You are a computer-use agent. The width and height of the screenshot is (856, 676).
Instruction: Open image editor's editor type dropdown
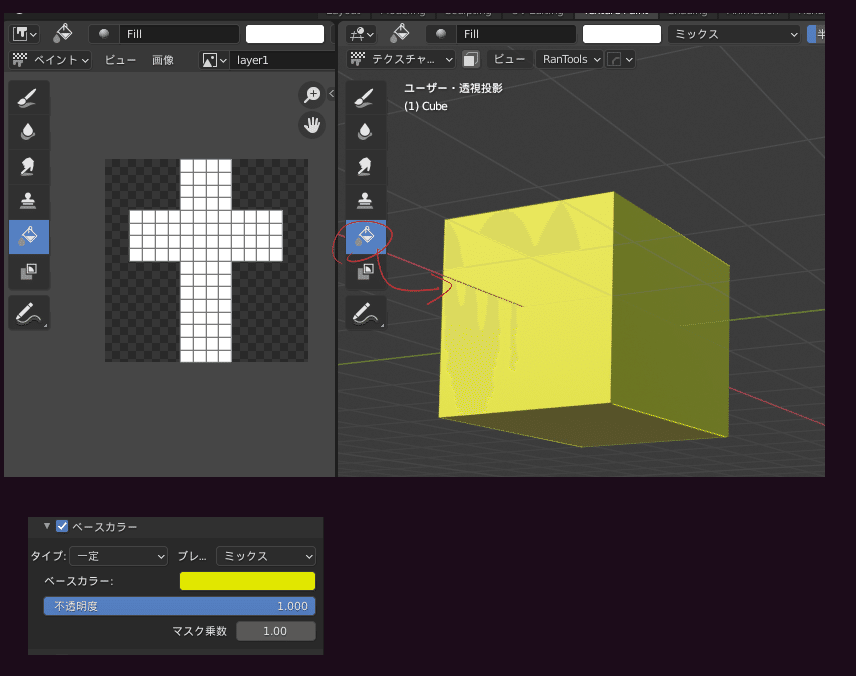coord(24,34)
